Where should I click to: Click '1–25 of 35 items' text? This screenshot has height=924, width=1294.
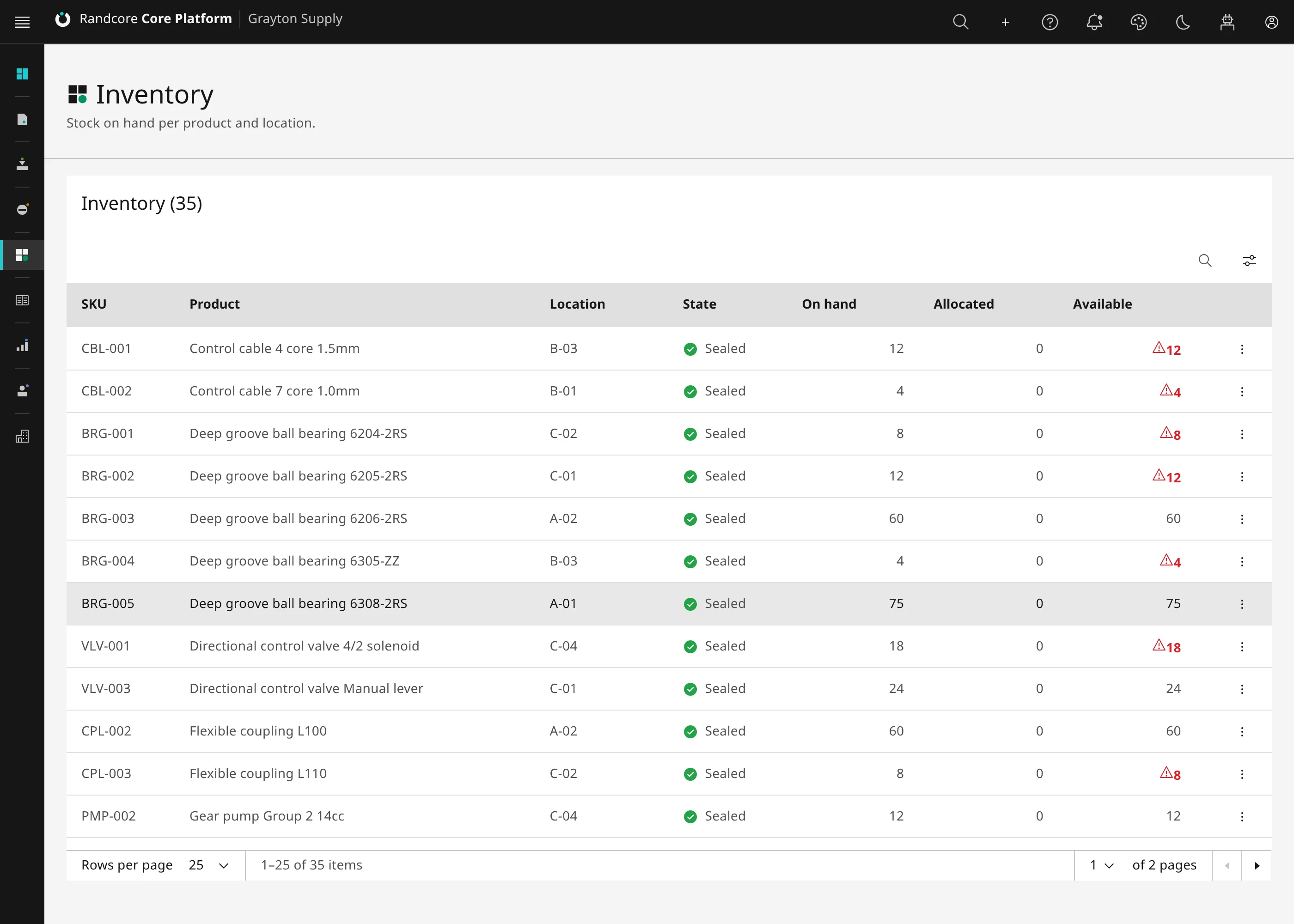(x=311, y=865)
